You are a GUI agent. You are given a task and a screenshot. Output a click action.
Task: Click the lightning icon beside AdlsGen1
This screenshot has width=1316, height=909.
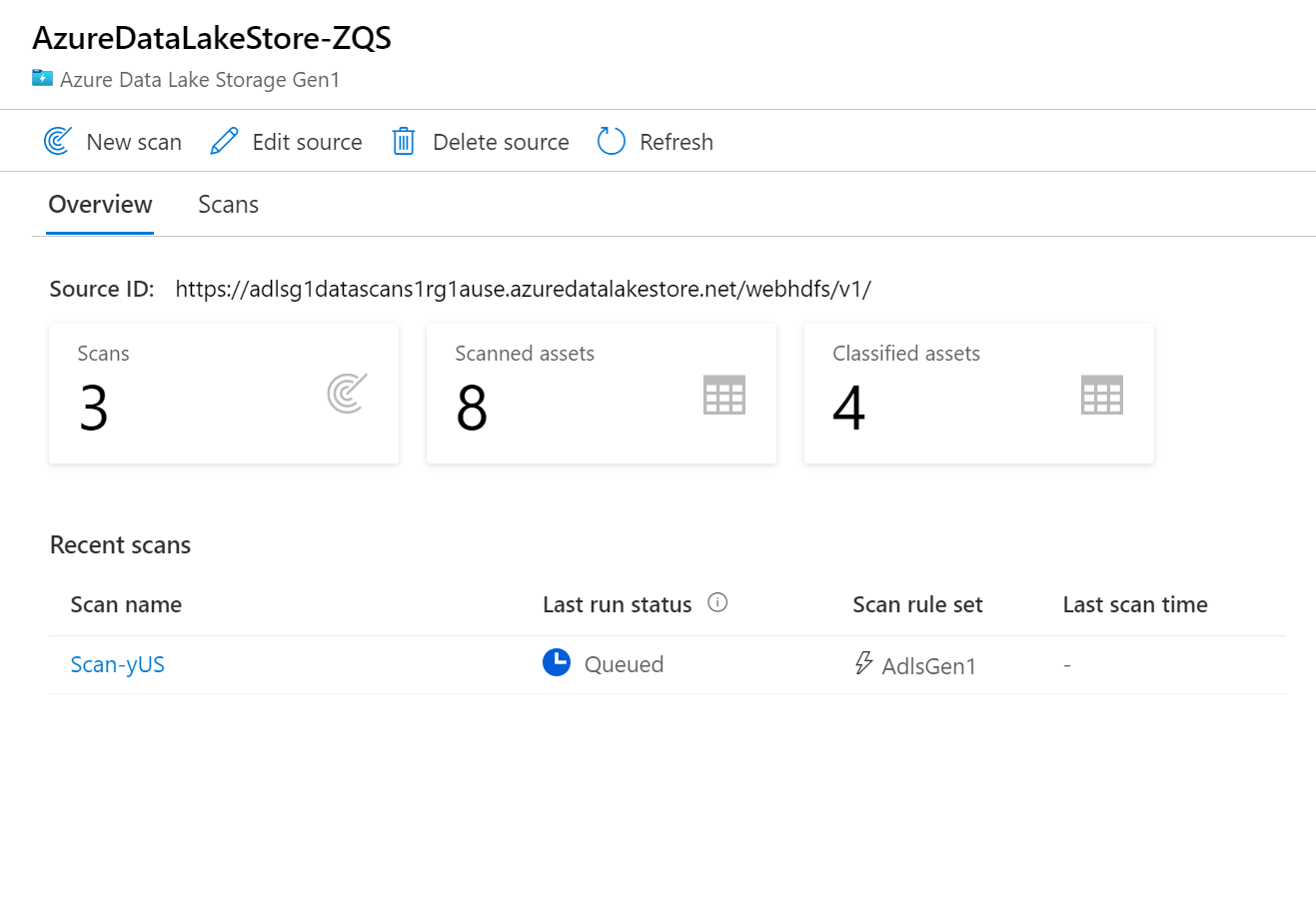[x=864, y=662]
